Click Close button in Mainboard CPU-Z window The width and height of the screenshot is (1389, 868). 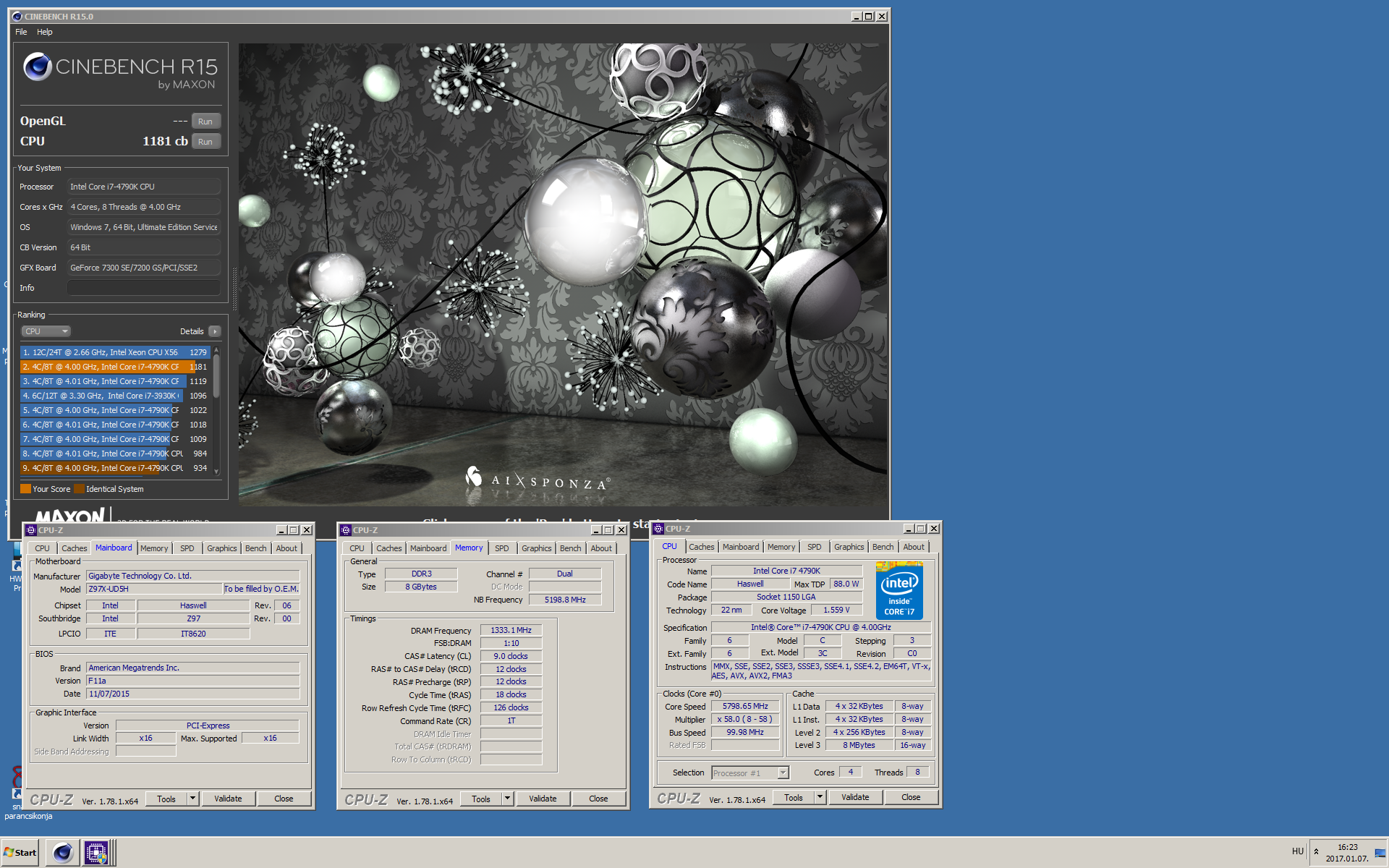coord(284,799)
